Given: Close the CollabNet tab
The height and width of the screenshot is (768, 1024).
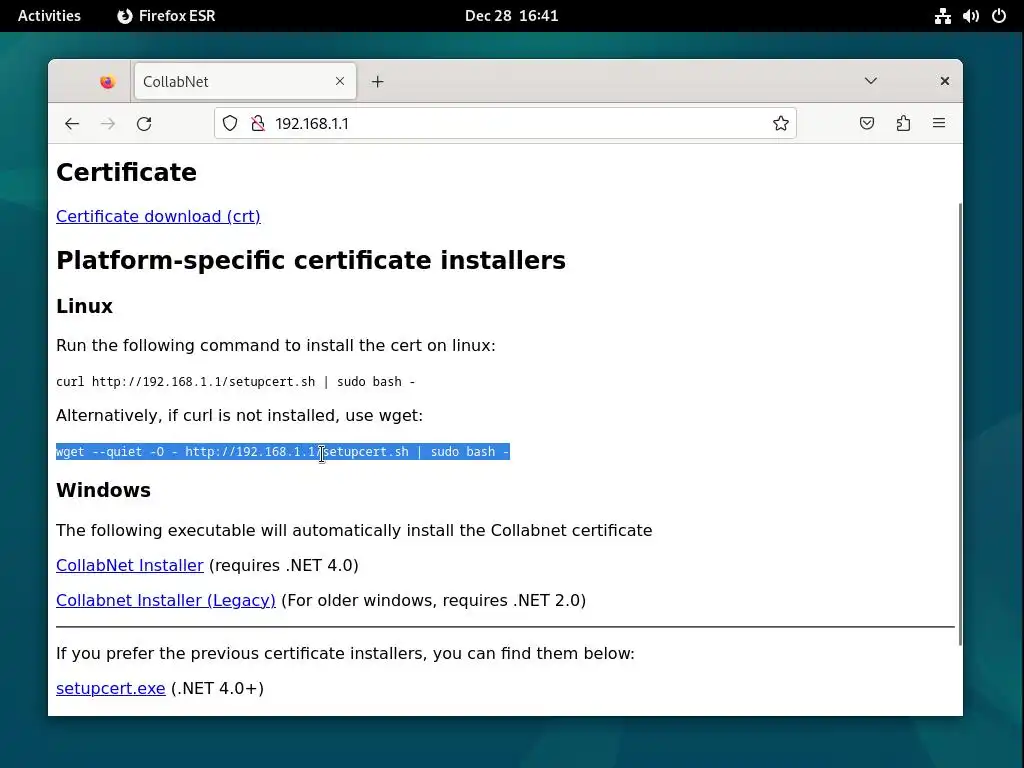Looking at the screenshot, I should click(340, 81).
